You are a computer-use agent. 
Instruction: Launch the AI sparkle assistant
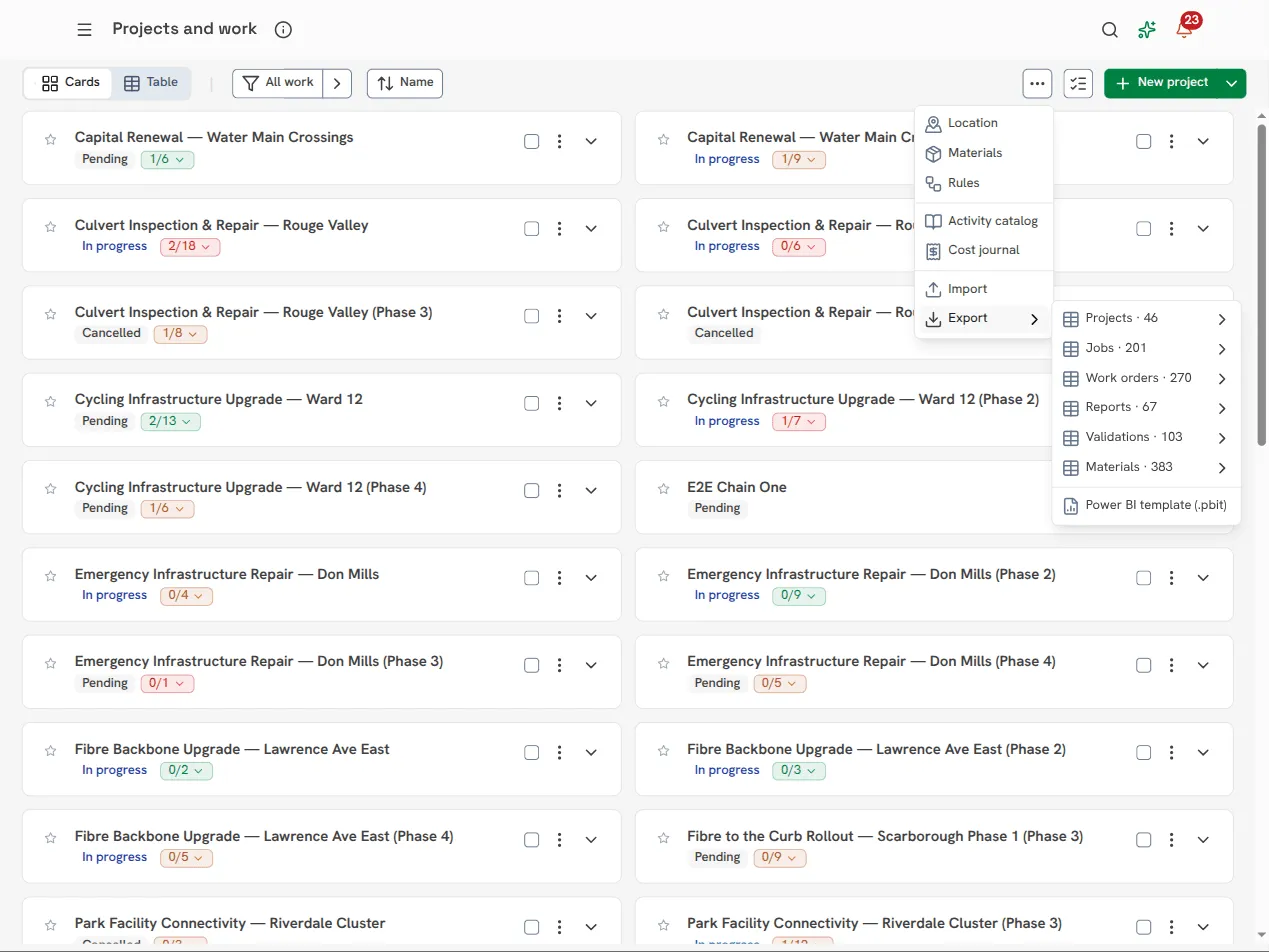(1147, 30)
